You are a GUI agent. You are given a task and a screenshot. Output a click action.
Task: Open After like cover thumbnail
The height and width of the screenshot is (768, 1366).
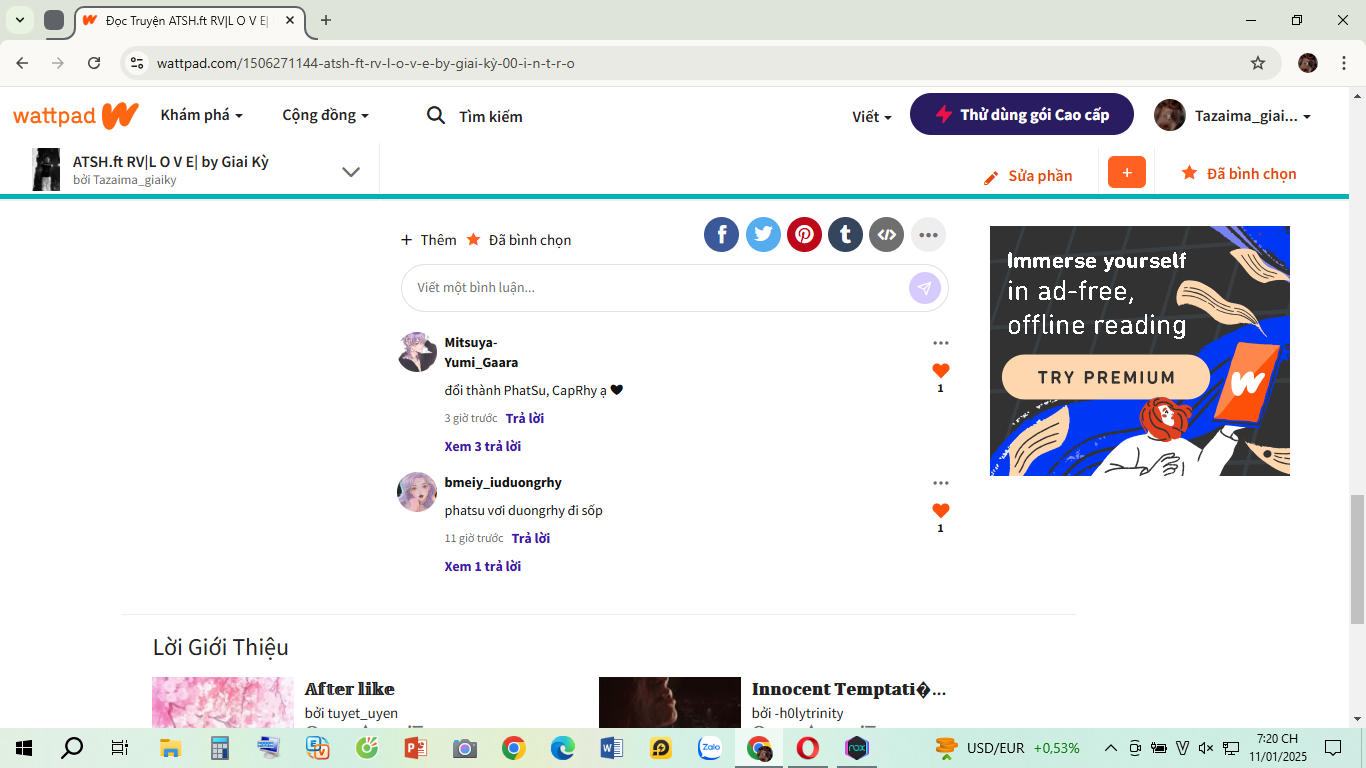pos(223,703)
